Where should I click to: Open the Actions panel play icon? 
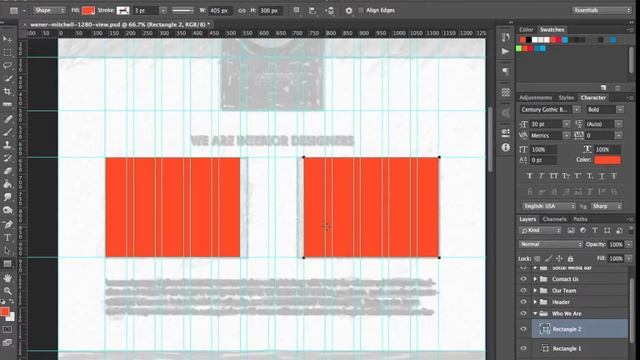point(506,51)
